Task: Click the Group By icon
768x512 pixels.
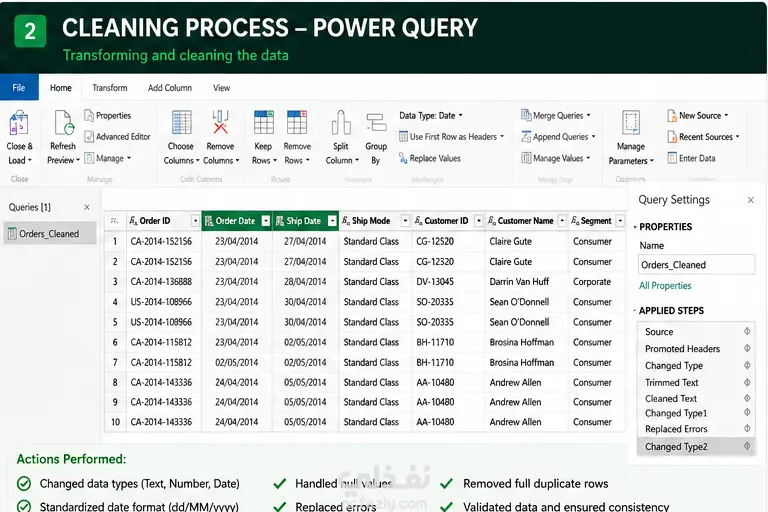Action: coord(376,122)
